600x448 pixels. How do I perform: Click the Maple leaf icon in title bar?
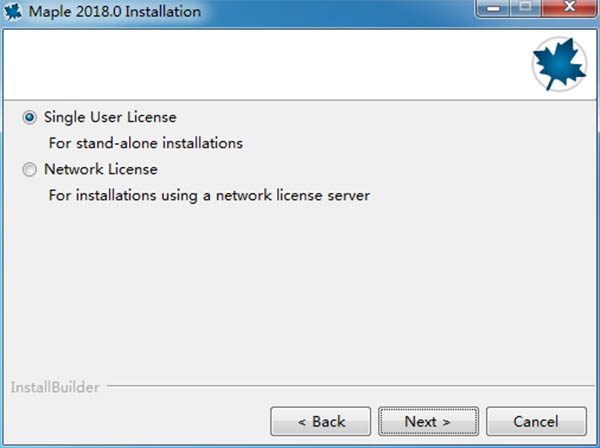pyautogui.click(x=16, y=13)
